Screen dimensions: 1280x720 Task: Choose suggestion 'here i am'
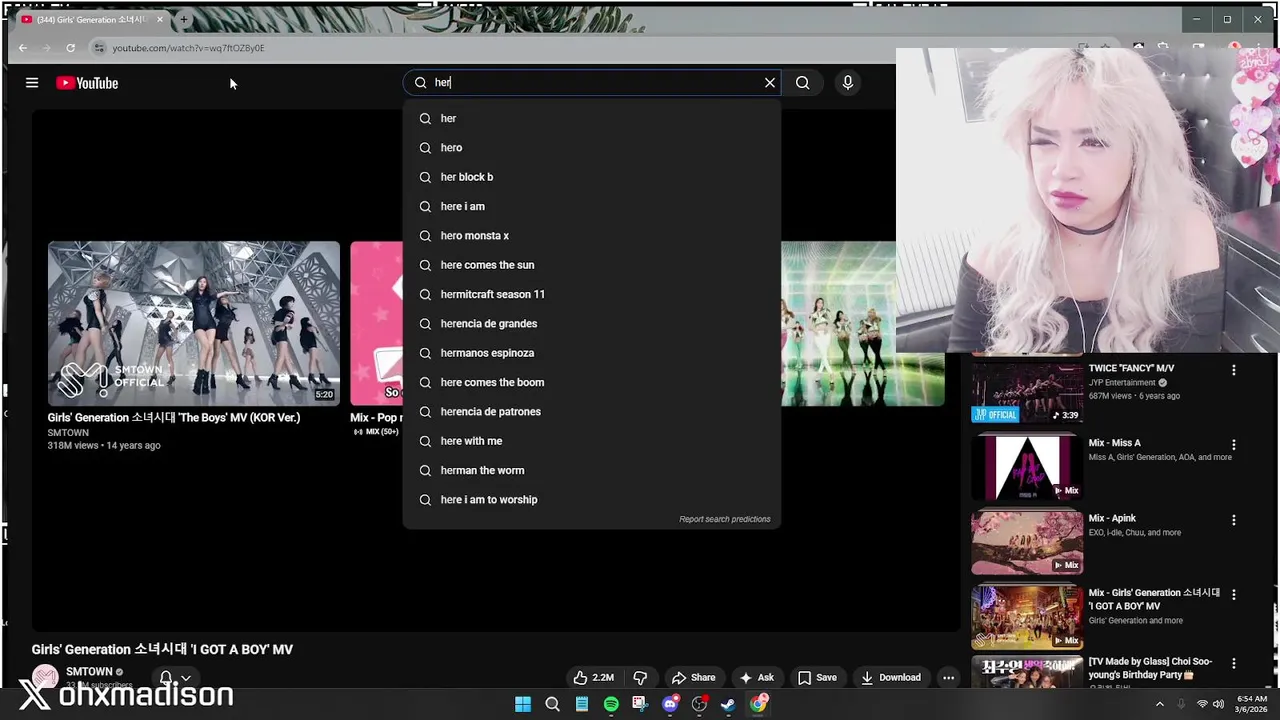tap(592, 206)
